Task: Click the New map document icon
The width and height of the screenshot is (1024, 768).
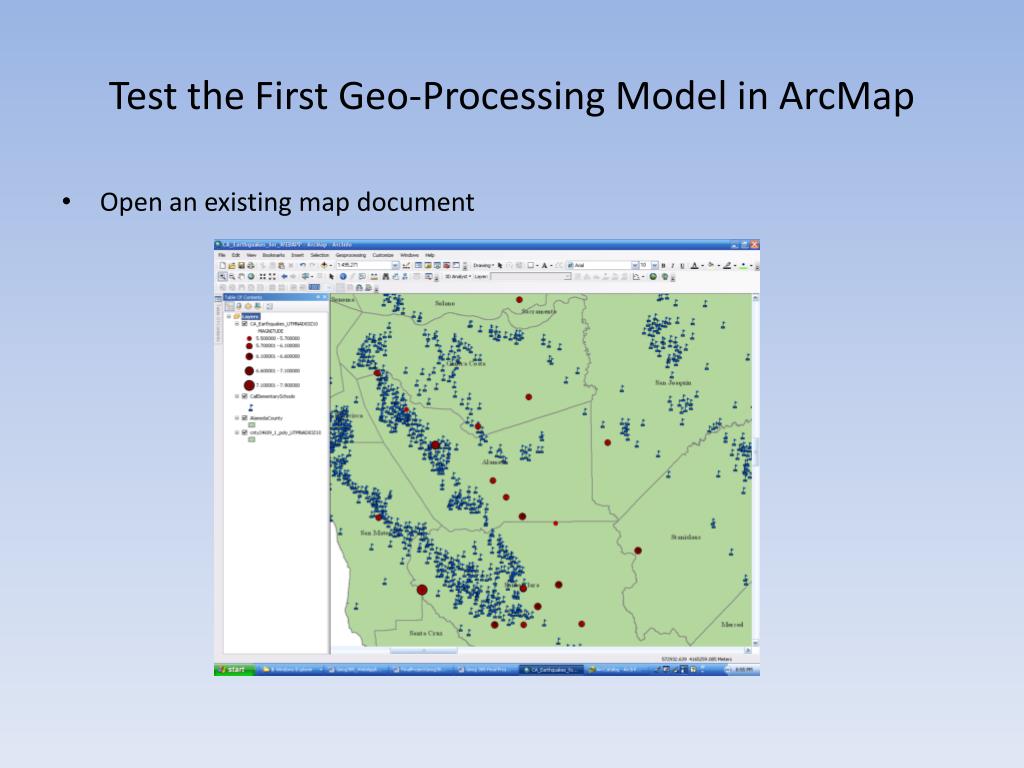Action: (x=222, y=266)
